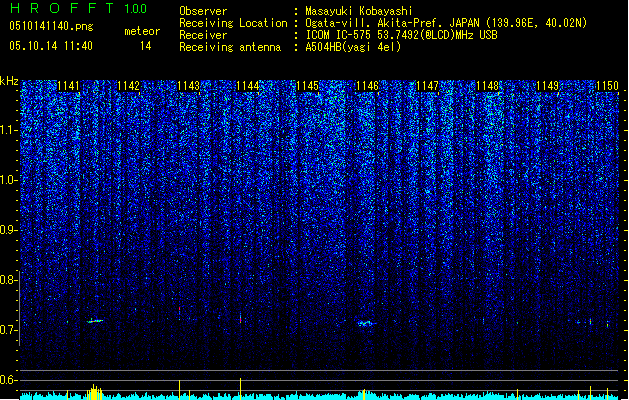Click the 0.8 kHz frequency label

coord(8,280)
